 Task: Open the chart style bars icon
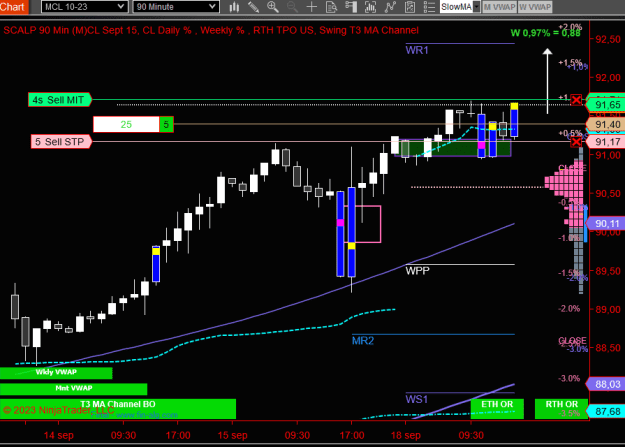pyautogui.click(x=234, y=7)
